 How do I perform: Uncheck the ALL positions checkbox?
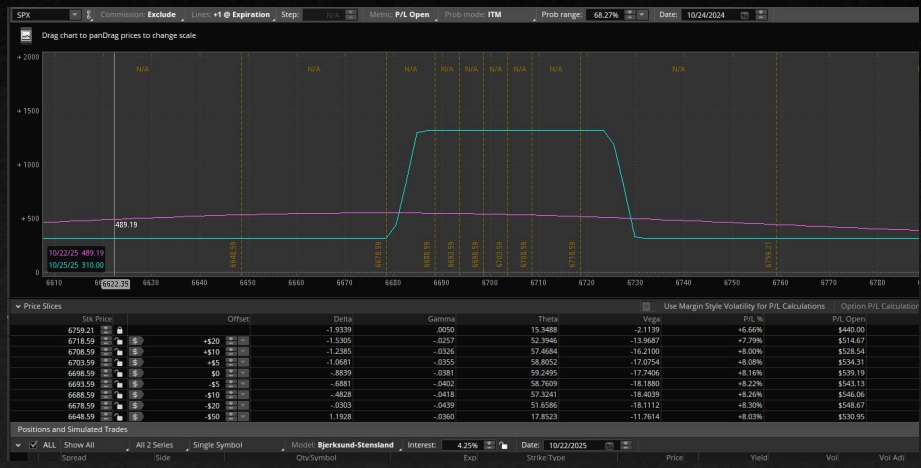[x=36, y=444]
